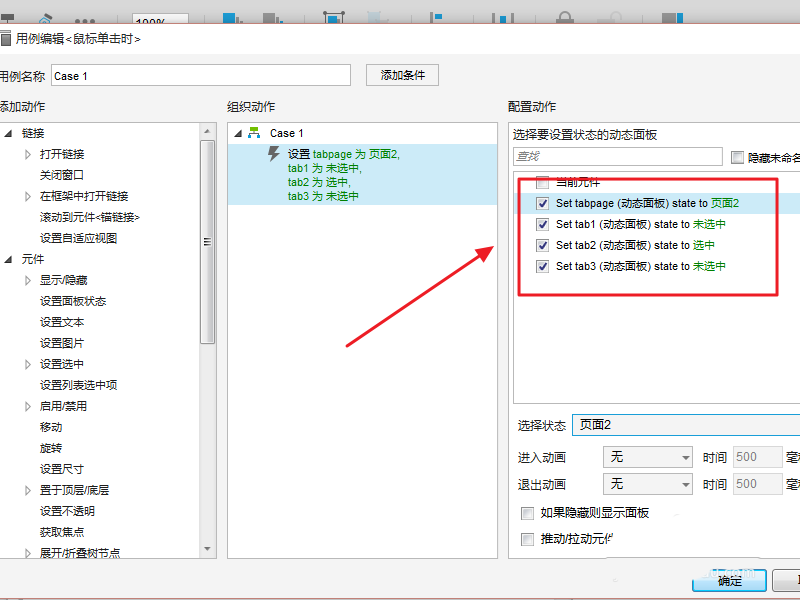Click the 确定 button
Screen dimensions: 800x600
(728, 581)
